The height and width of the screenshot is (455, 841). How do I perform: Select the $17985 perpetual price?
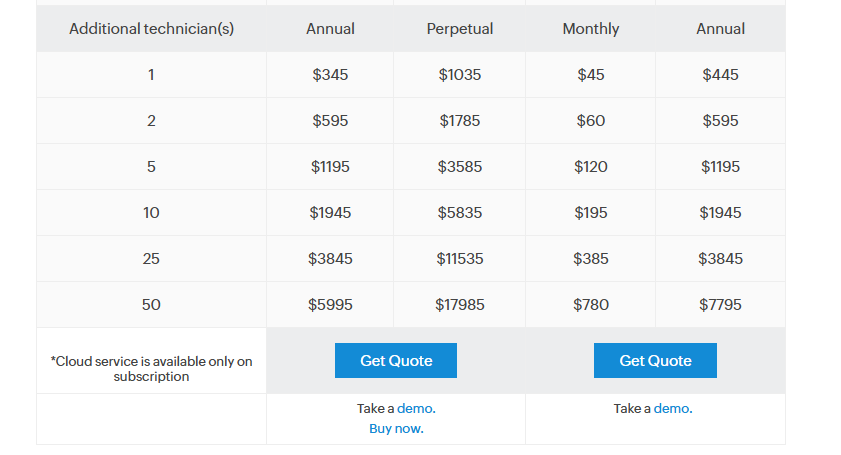pyautogui.click(x=460, y=305)
